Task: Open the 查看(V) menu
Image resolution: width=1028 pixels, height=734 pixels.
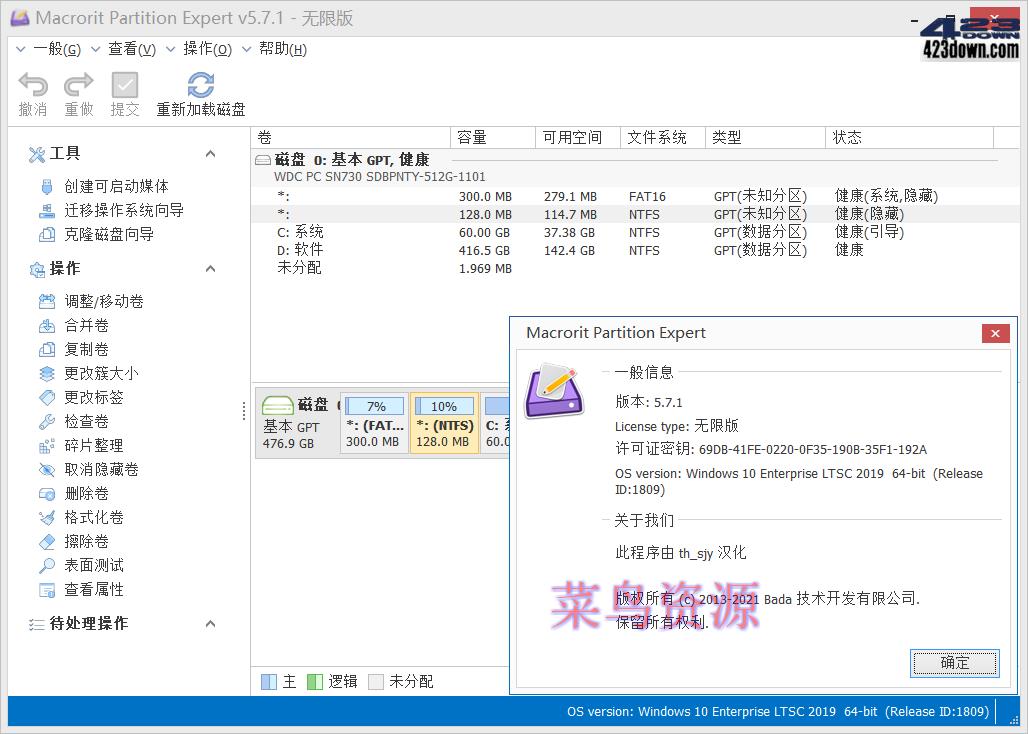Action: [131, 48]
